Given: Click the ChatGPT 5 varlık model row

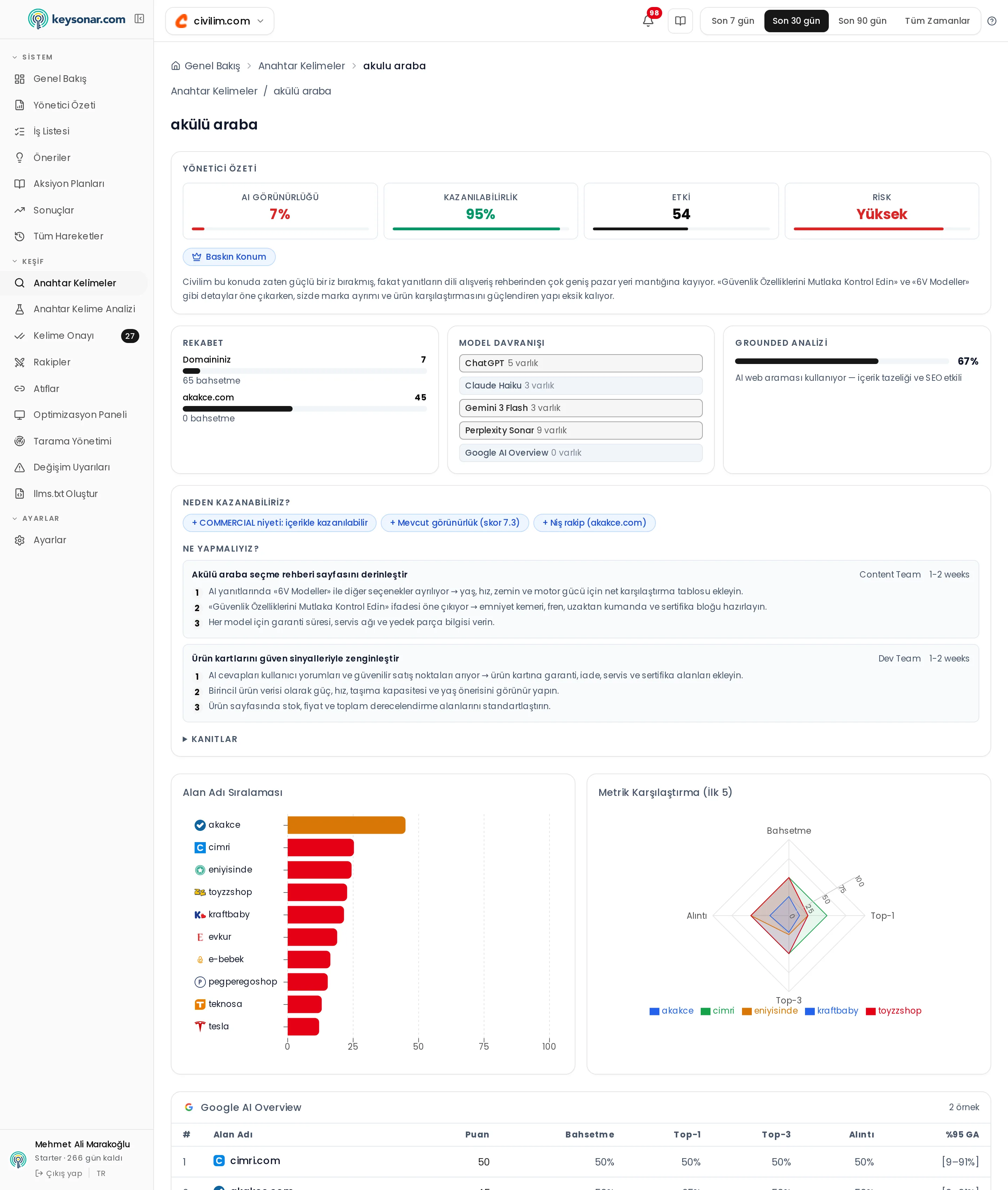Looking at the screenshot, I should tap(581, 363).
